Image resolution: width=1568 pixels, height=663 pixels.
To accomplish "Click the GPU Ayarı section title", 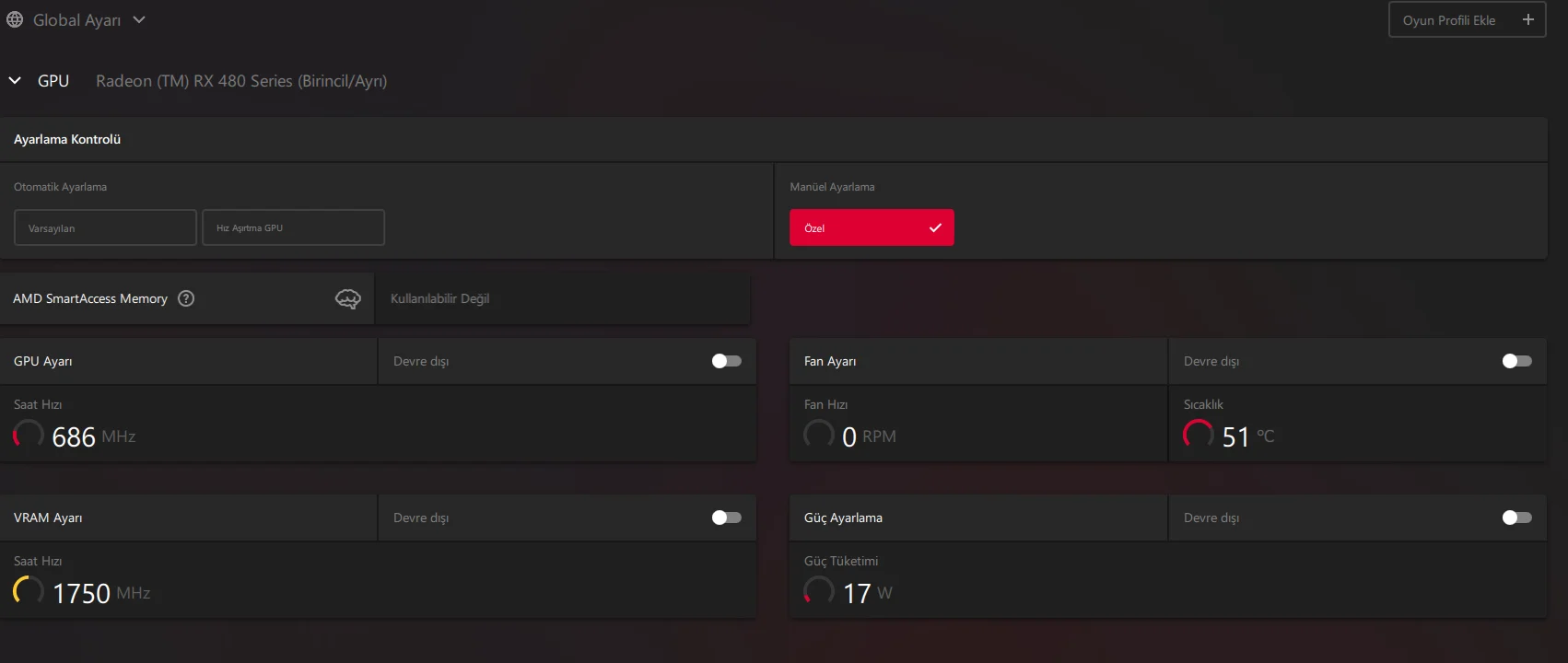I will 42,361.
